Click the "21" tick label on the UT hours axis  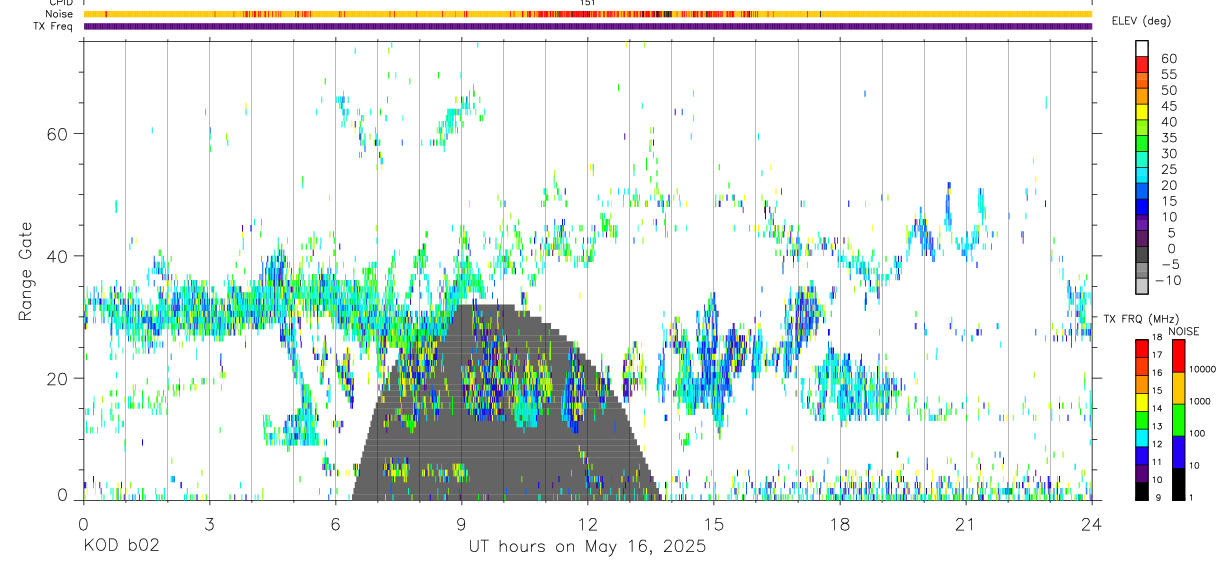pyautogui.click(x=966, y=524)
